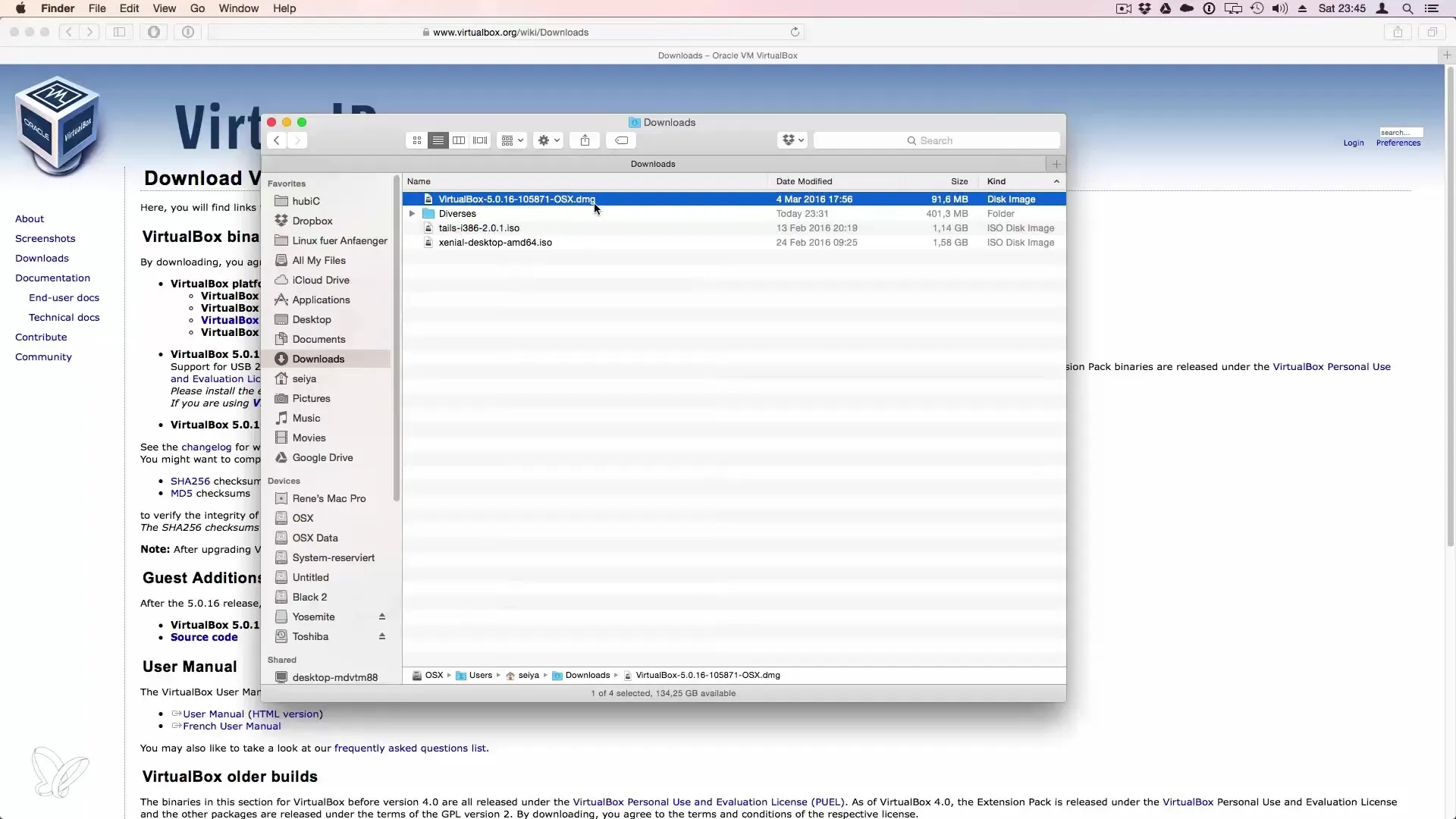This screenshot has width=1456, height=819.
Task: Click OSX in the path bar
Action: click(428, 675)
